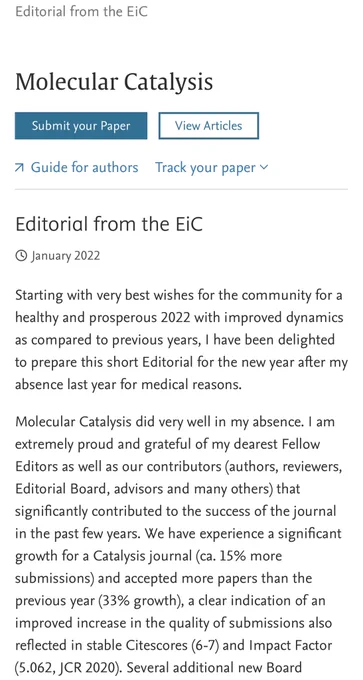This screenshot has height=680, width=363.
Task: Click the paragraph starting 'Starting with very best wishes'
Action: pyautogui.click(x=181, y=340)
